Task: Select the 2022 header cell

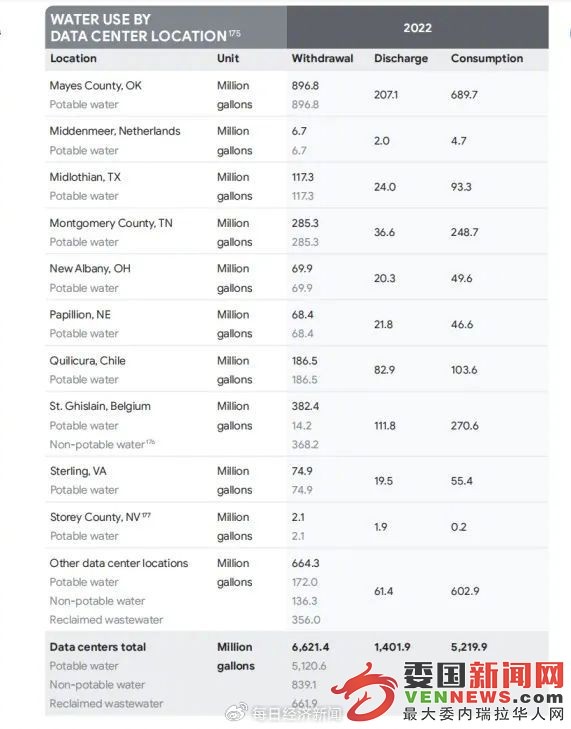Action: click(418, 27)
